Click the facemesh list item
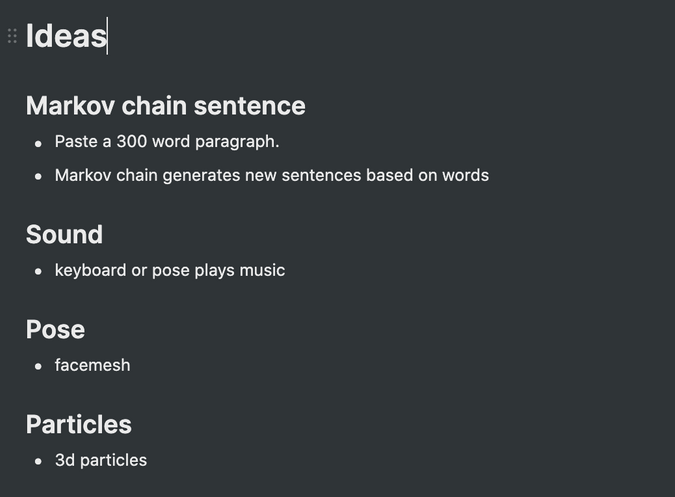Image resolution: width=675 pixels, height=497 pixels. tap(92, 365)
